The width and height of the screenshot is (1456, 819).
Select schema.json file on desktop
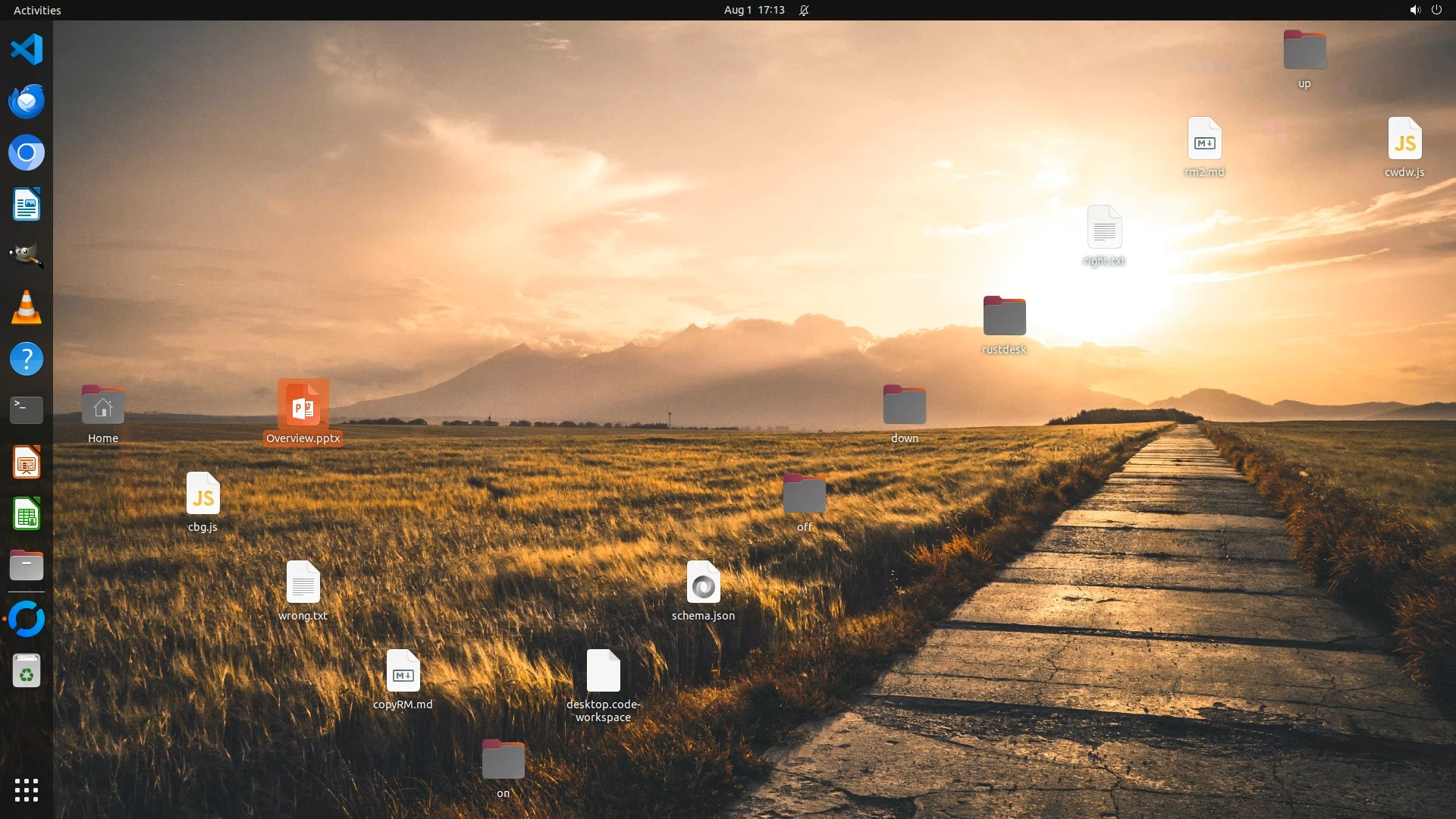click(703, 582)
